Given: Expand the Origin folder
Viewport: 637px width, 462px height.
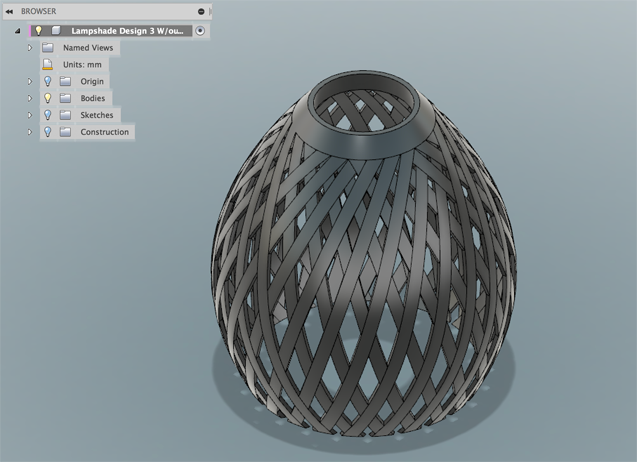Looking at the screenshot, I should (30, 81).
